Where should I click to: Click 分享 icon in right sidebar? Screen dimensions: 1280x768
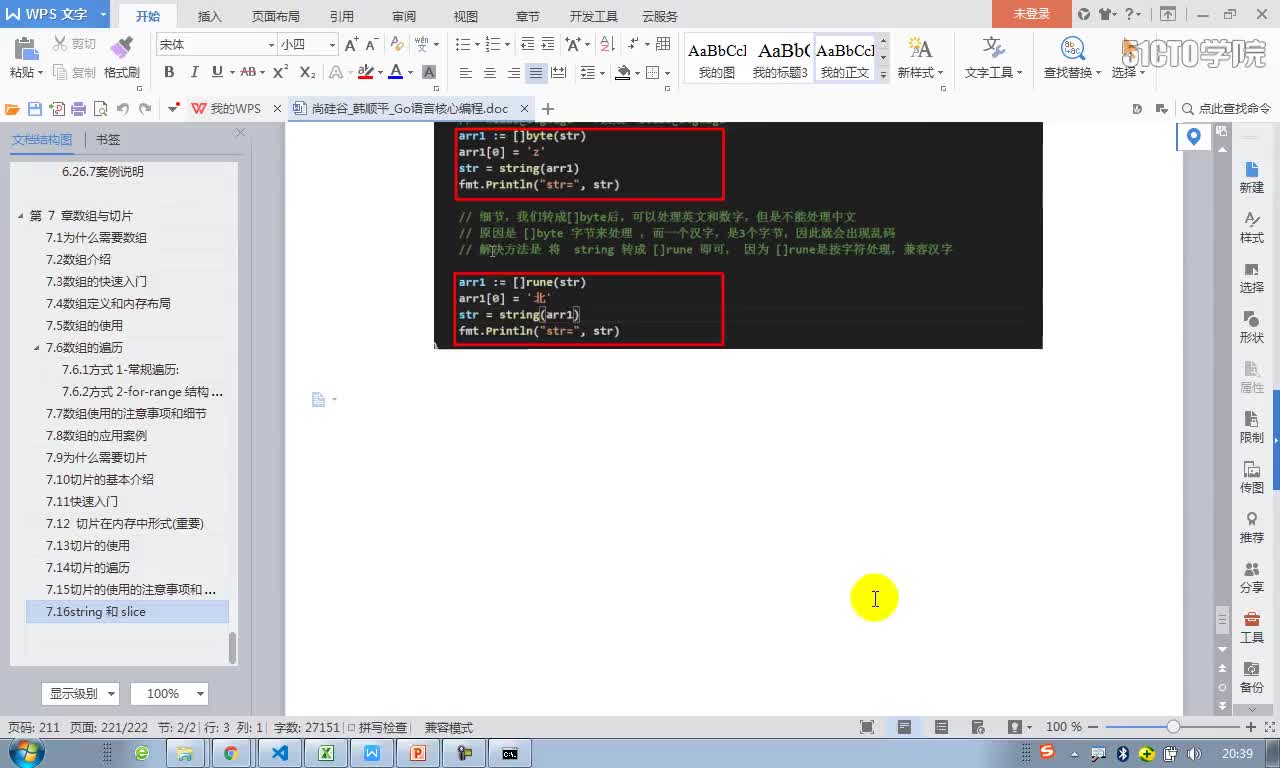[x=1252, y=578]
